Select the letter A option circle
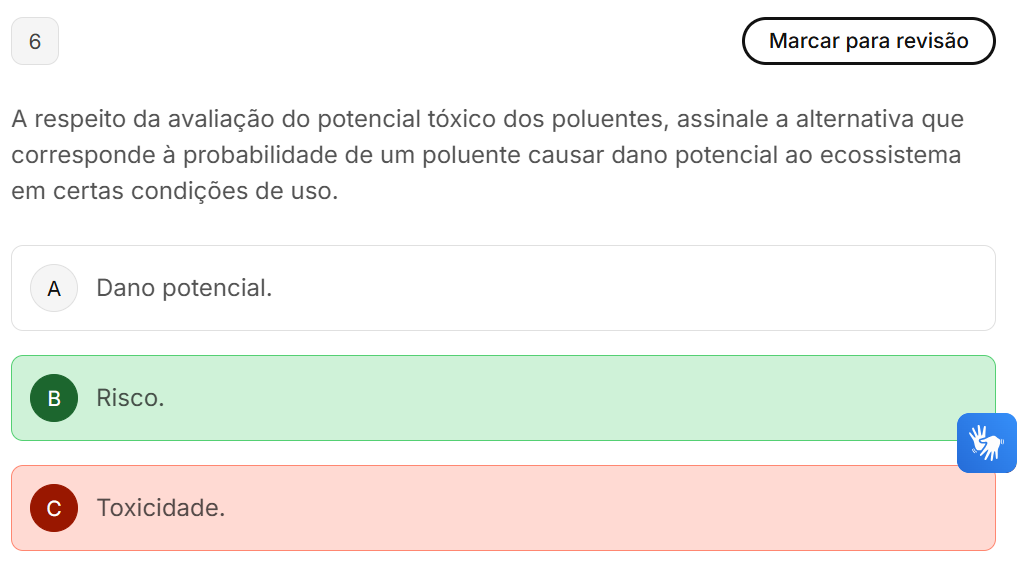Screen dimensions: 1018x569 54,289
